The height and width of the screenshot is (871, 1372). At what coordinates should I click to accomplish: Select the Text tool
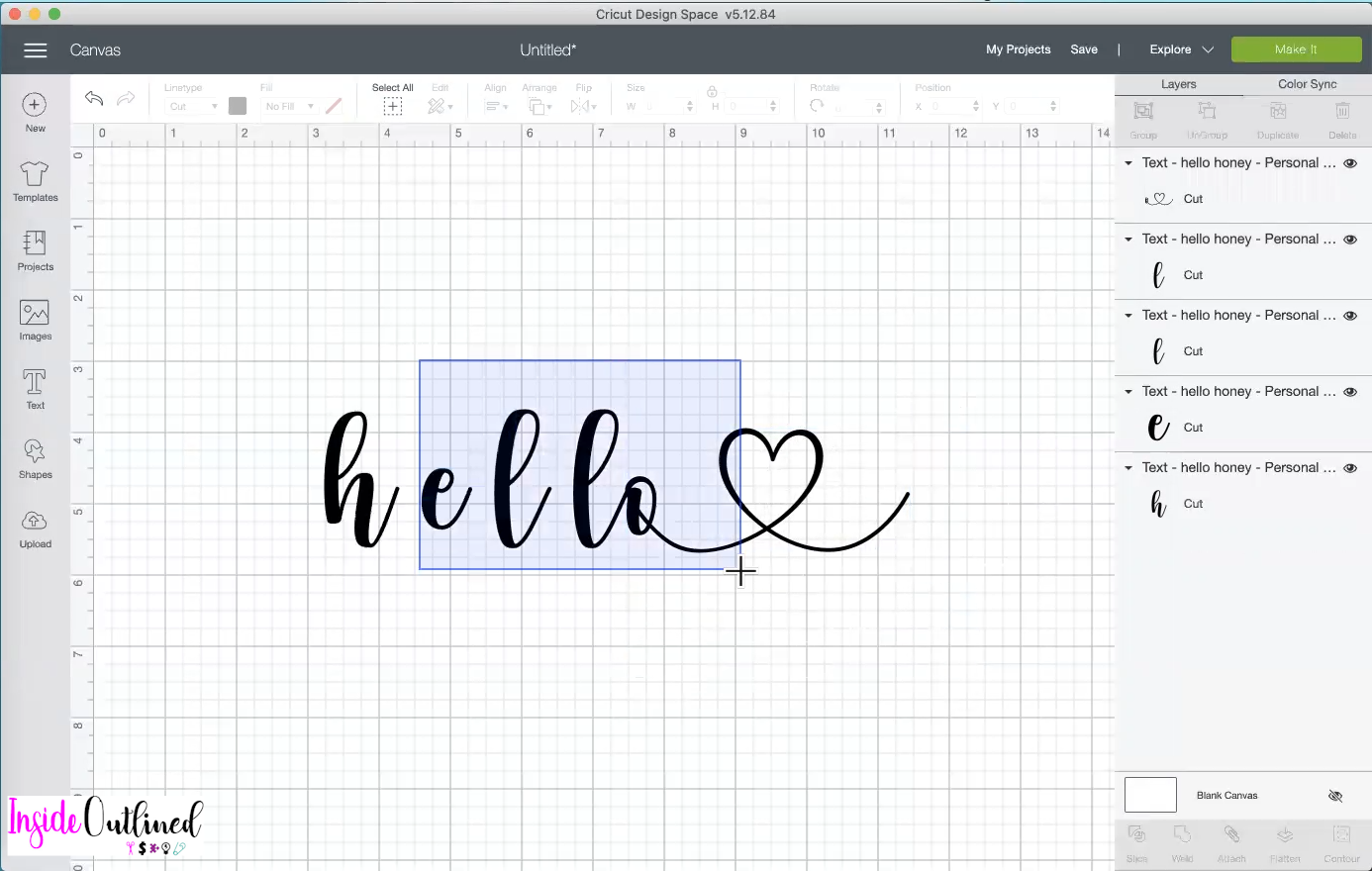(35, 386)
